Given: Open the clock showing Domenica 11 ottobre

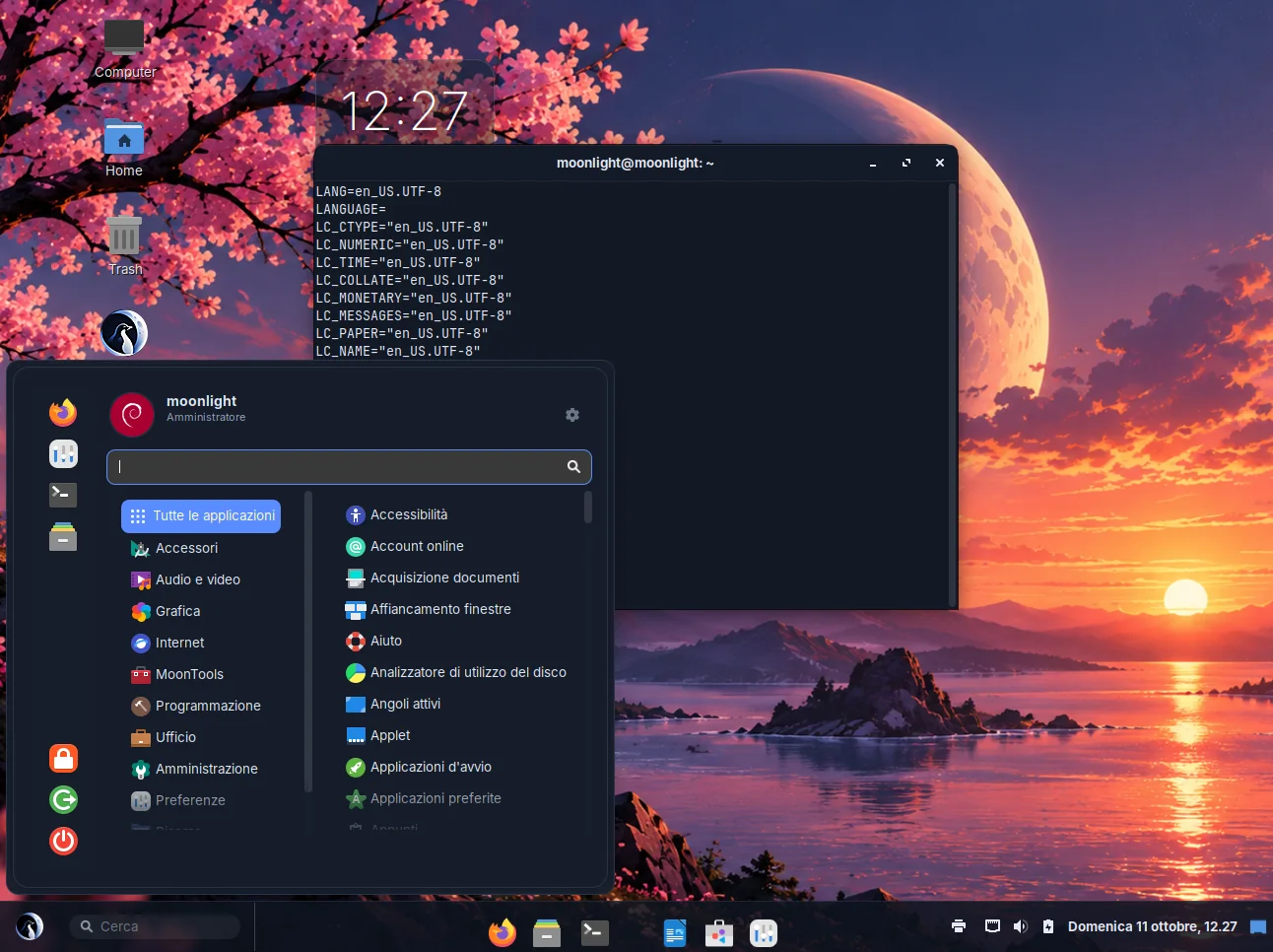Looking at the screenshot, I should (1152, 926).
